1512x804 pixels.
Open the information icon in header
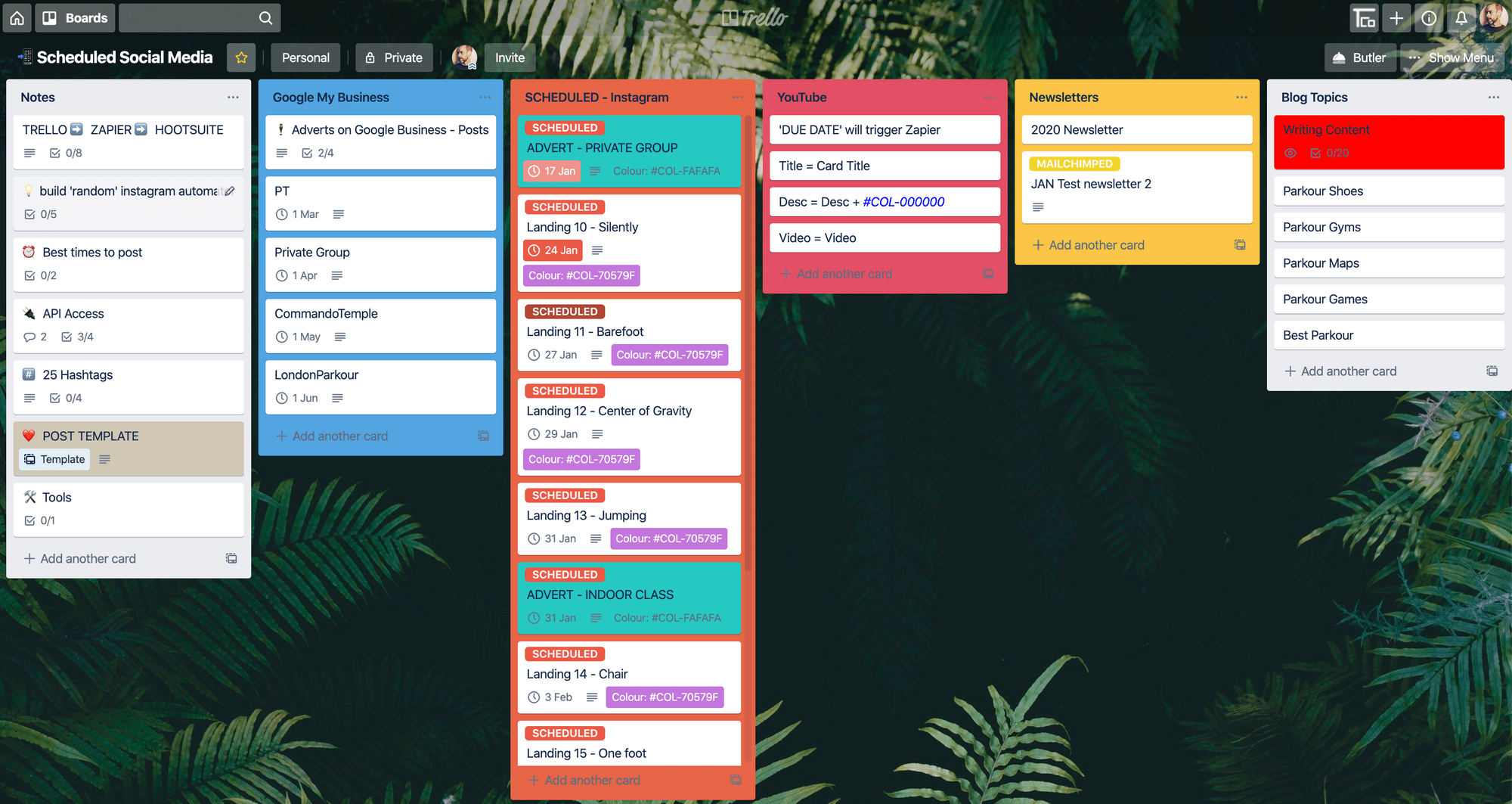1429,17
